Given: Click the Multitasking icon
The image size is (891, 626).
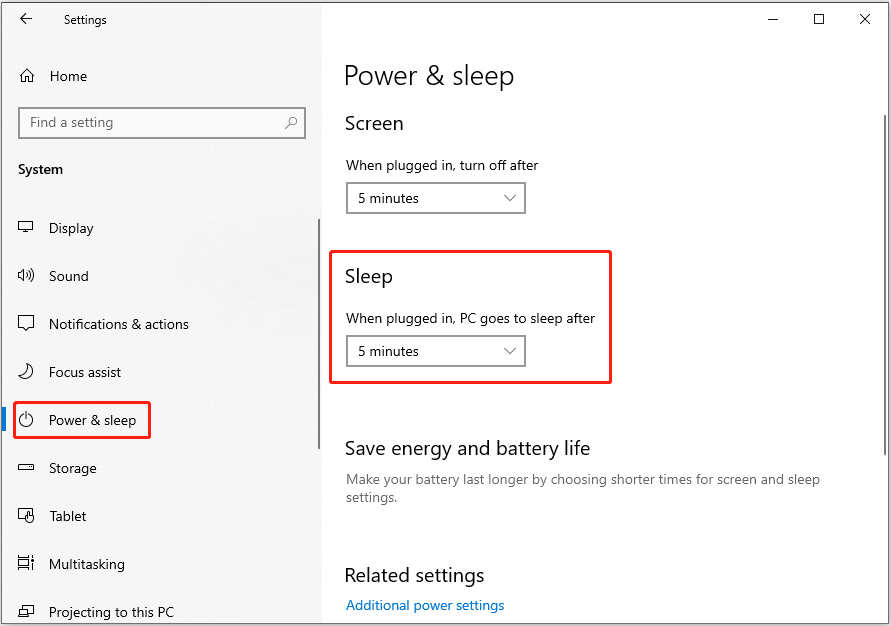Looking at the screenshot, I should point(26,563).
